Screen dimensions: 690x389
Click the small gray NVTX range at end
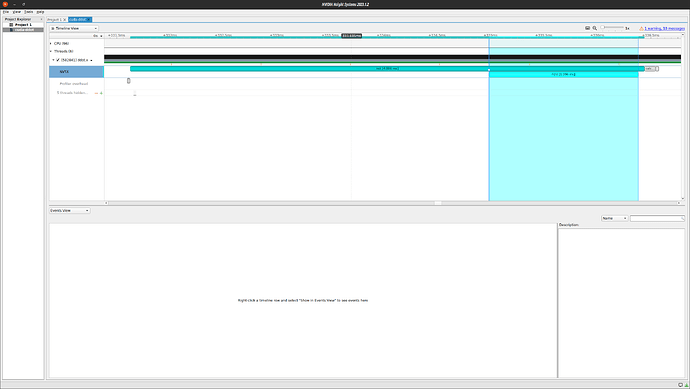click(x=650, y=69)
